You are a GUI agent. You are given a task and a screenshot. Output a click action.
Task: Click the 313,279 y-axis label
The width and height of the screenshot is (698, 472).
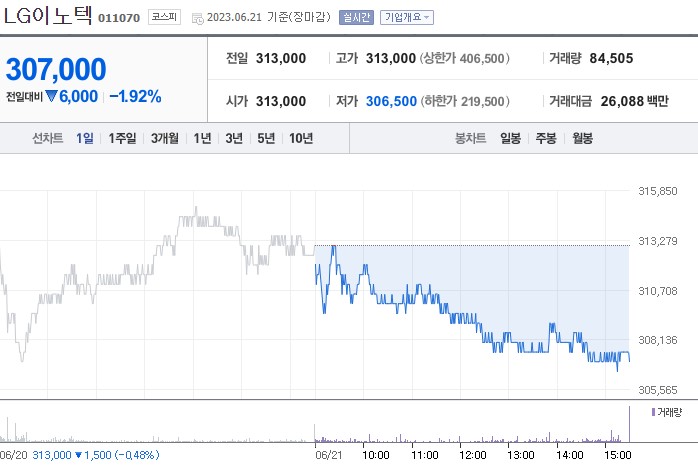point(657,241)
